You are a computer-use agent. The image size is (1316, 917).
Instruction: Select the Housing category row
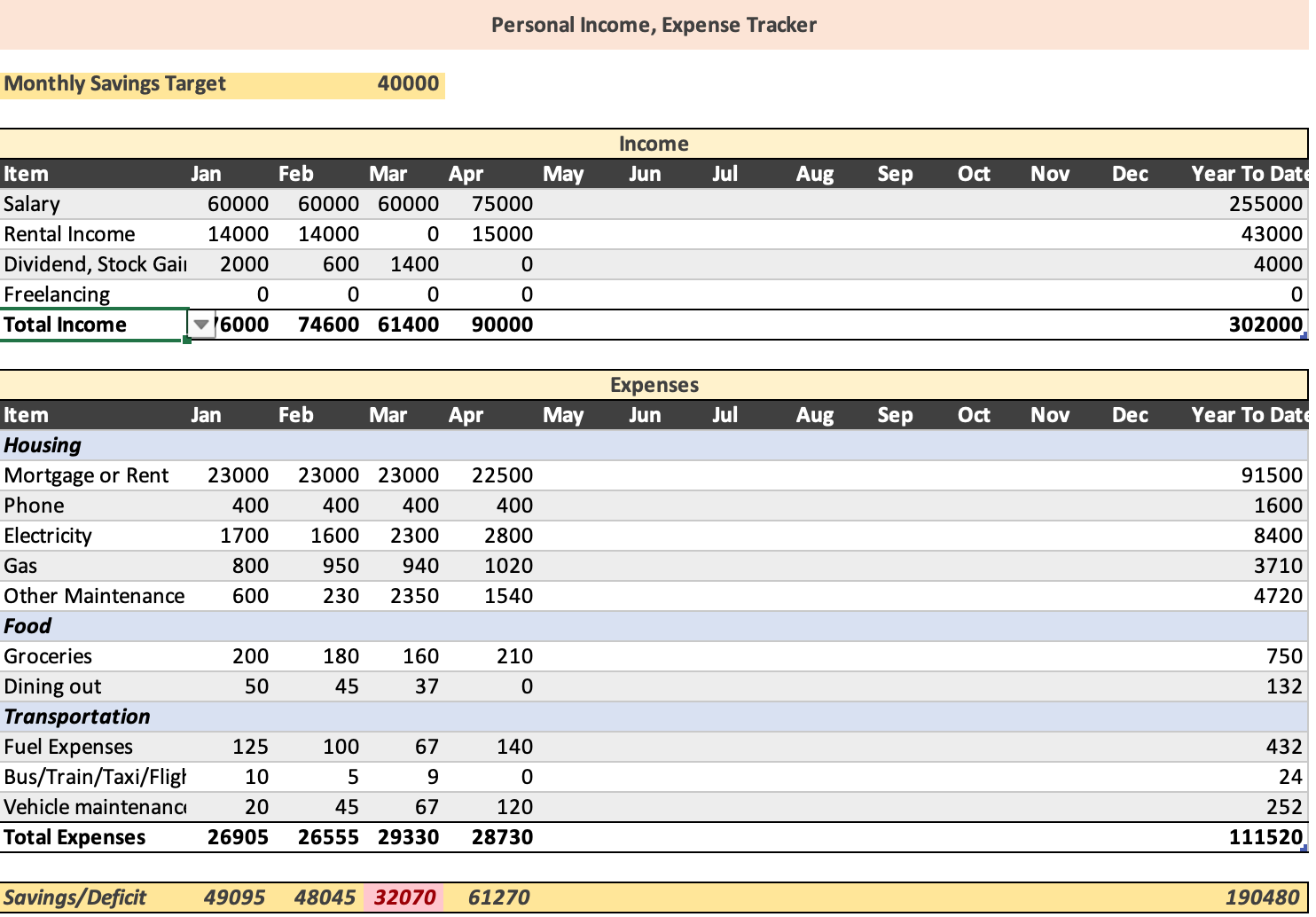point(42,444)
